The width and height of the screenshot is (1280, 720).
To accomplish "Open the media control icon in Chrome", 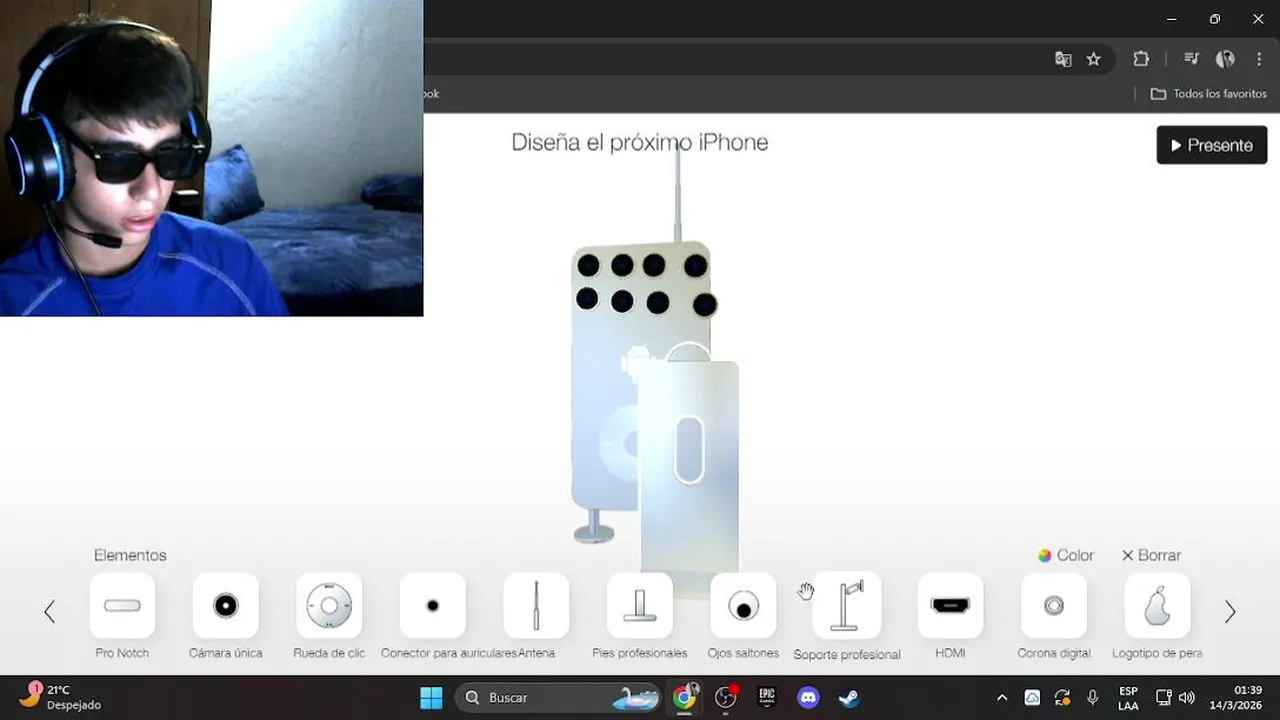I will coord(1191,59).
